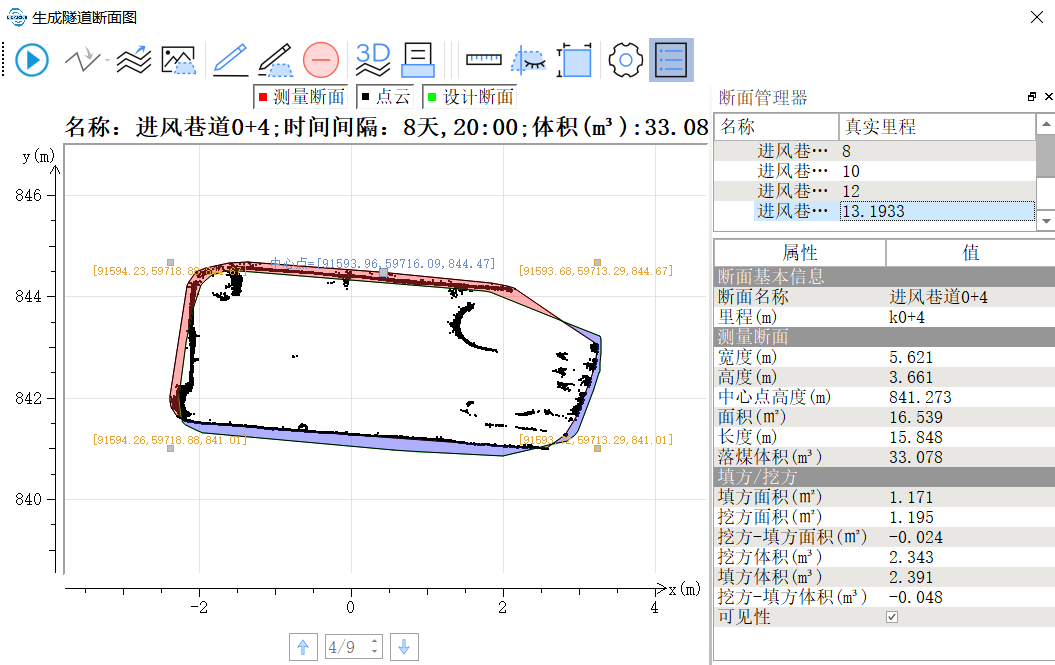Click the section list scrollbar thumb

click(1046, 155)
